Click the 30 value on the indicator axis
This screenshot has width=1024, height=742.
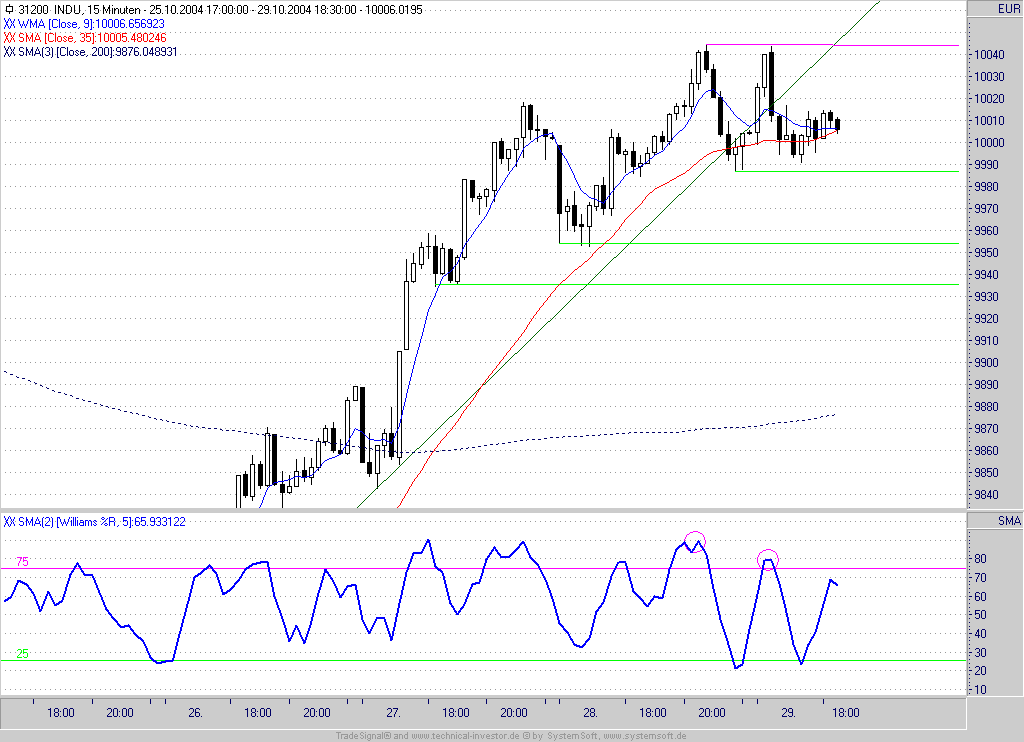980,653
